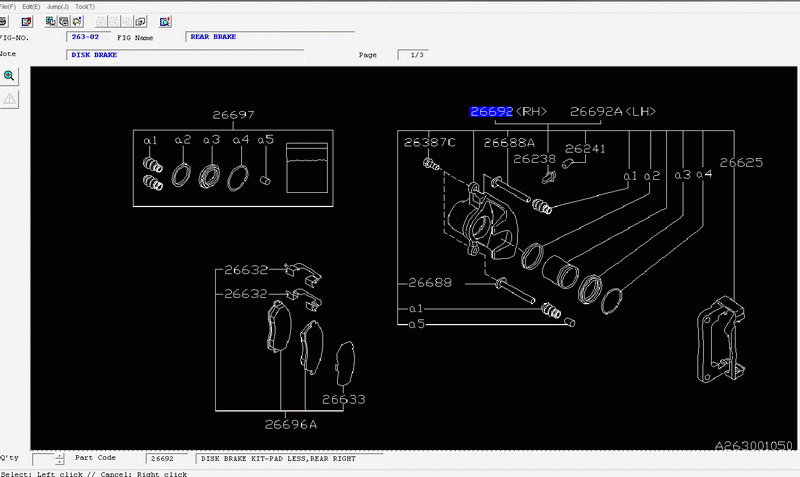
Task: Open the Tool menu
Action: (x=85, y=6)
